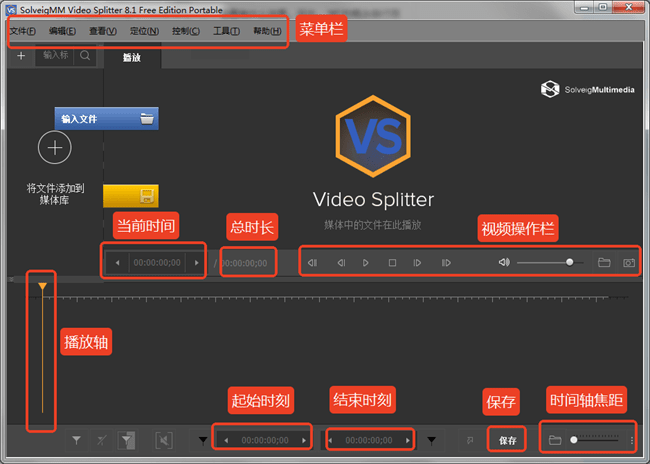650x464 pixels.
Task: Close the Video Splitter window
Action: [629, 7]
